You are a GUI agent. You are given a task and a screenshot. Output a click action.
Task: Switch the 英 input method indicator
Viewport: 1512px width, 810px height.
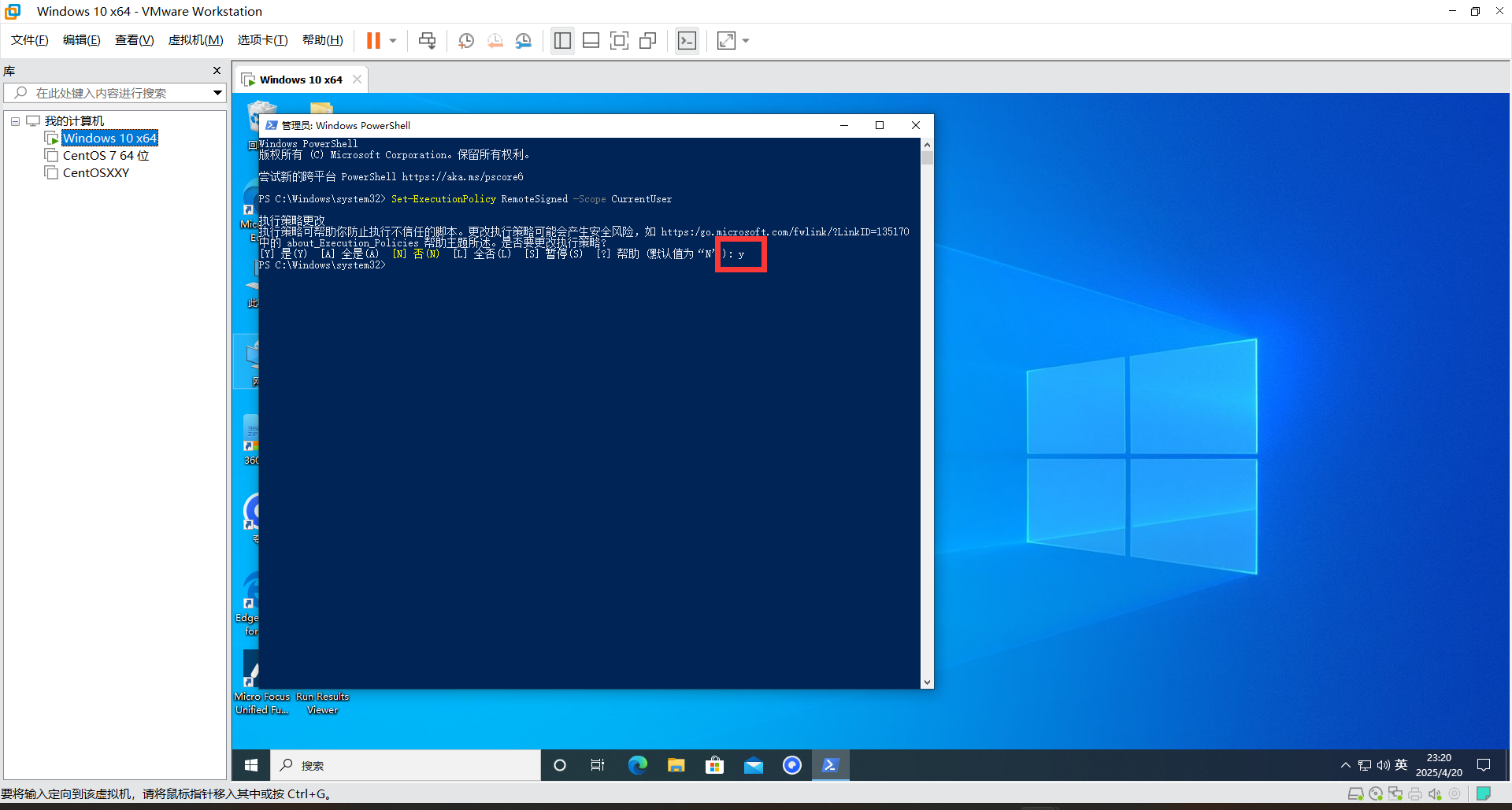point(1401,764)
